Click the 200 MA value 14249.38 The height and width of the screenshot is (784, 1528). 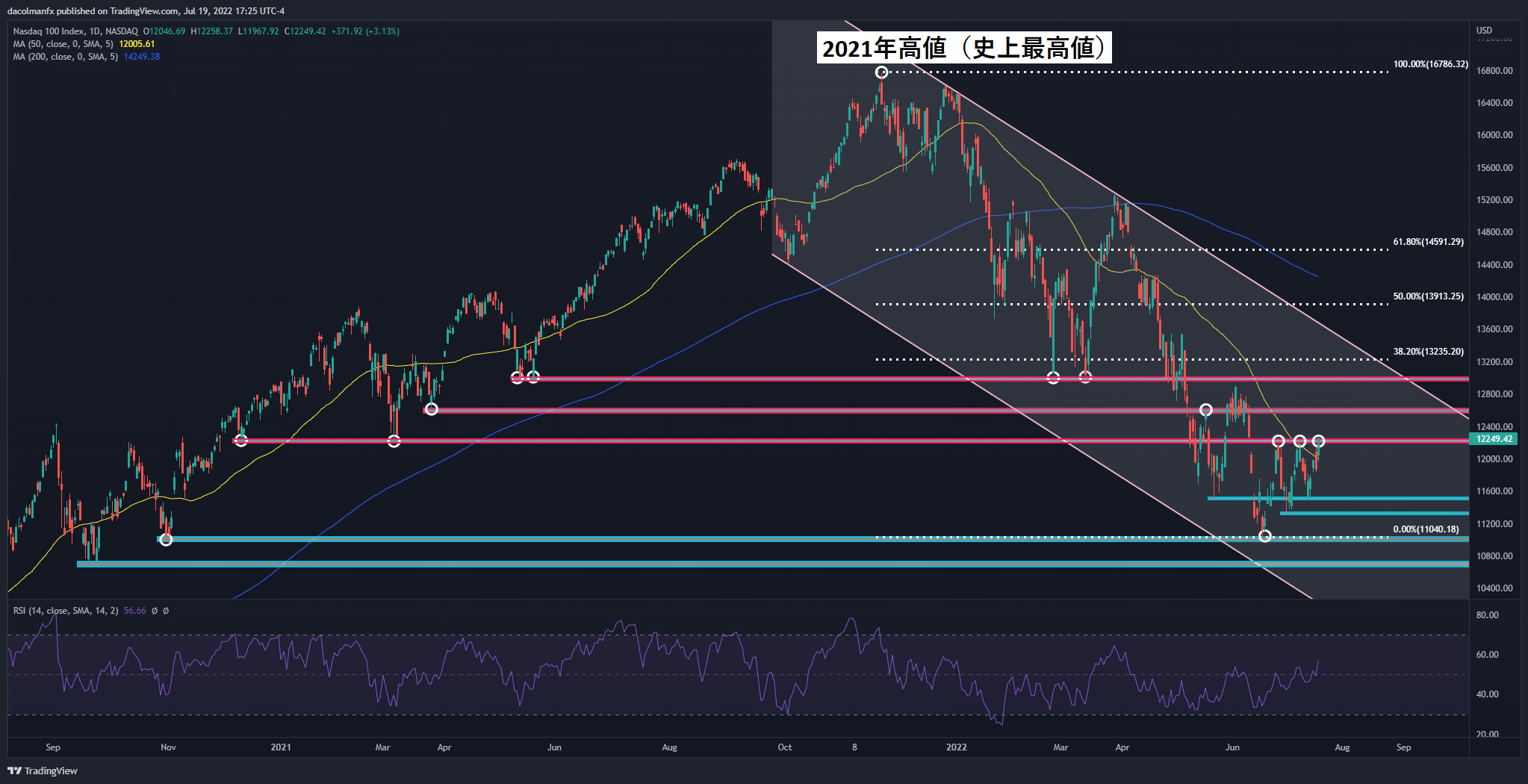[x=142, y=57]
